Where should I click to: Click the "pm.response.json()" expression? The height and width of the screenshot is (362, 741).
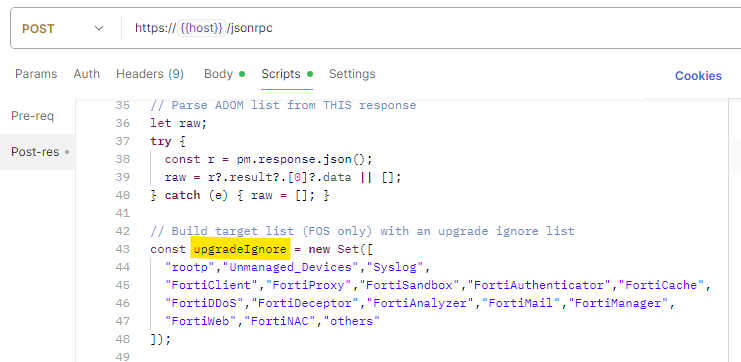(302, 159)
